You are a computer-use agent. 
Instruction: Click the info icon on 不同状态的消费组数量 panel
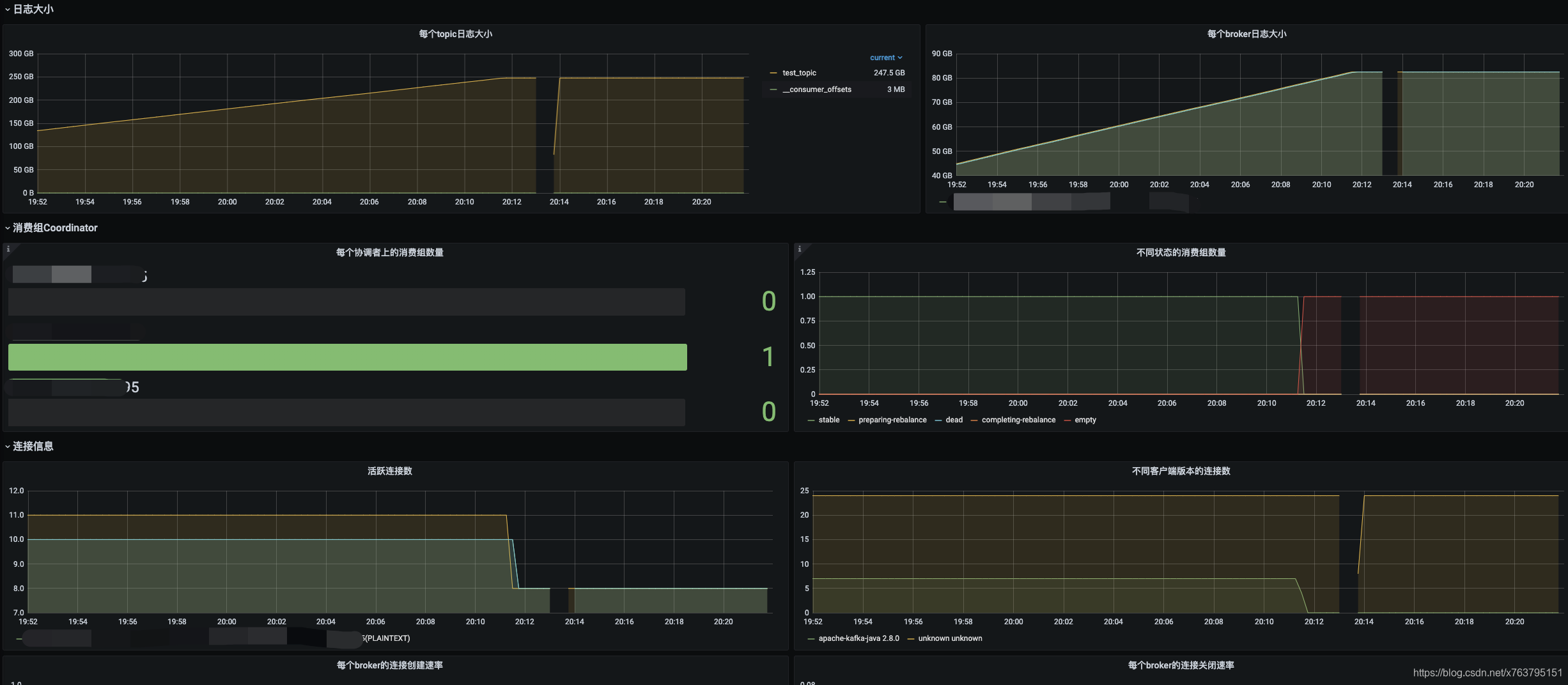800,249
